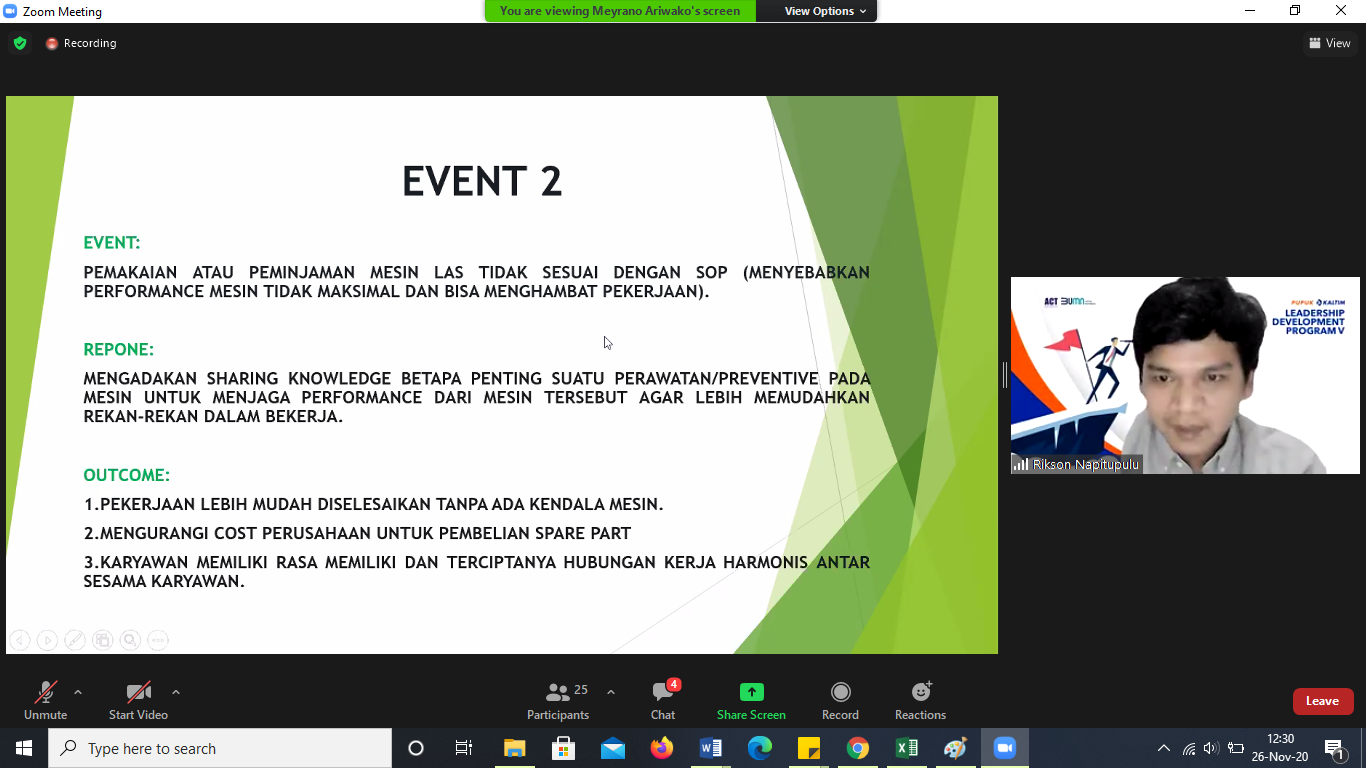Click the Windows search box
1366x768 pixels.
[x=220, y=748]
